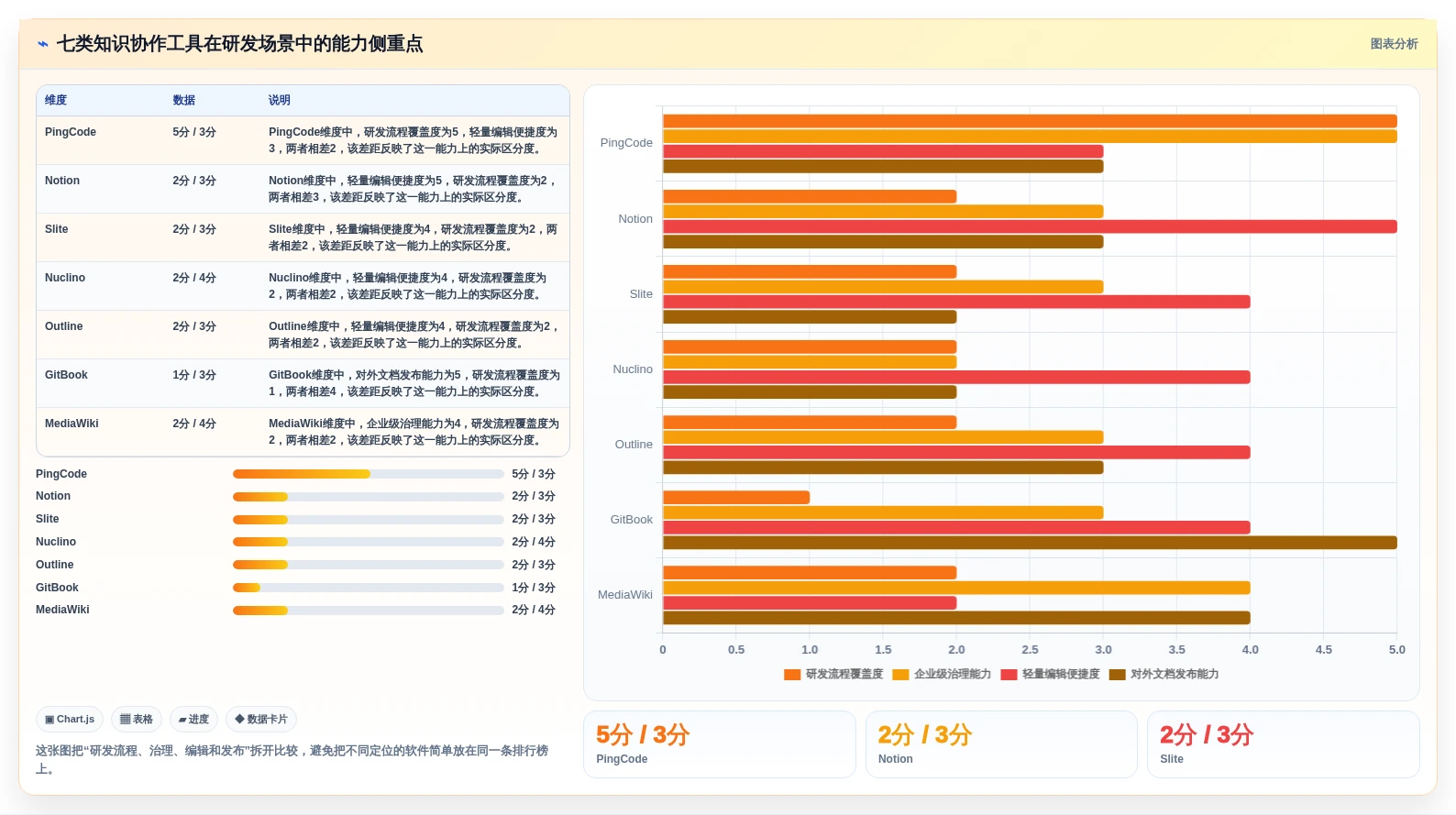This screenshot has height=815, width=1456.
Task: Click the 图表分析 label in the header
Action: 1394,44
